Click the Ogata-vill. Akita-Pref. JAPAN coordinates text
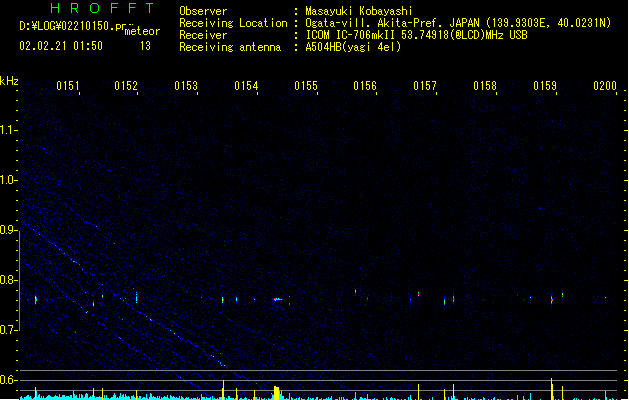 (458, 23)
